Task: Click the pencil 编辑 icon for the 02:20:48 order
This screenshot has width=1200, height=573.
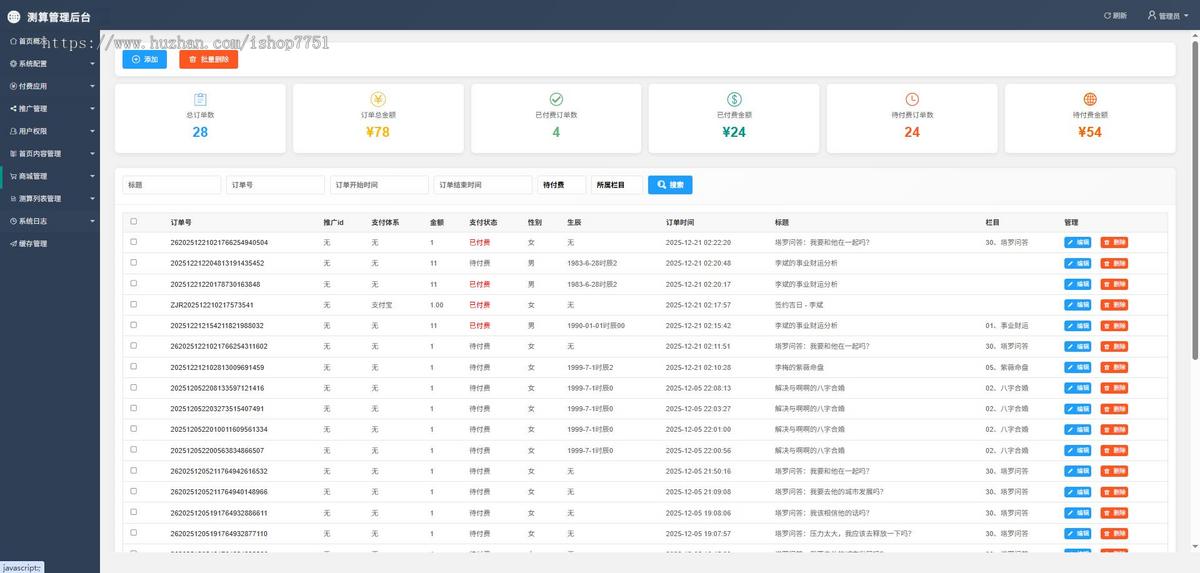Action: pyautogui.click(x=1071, y=263)
